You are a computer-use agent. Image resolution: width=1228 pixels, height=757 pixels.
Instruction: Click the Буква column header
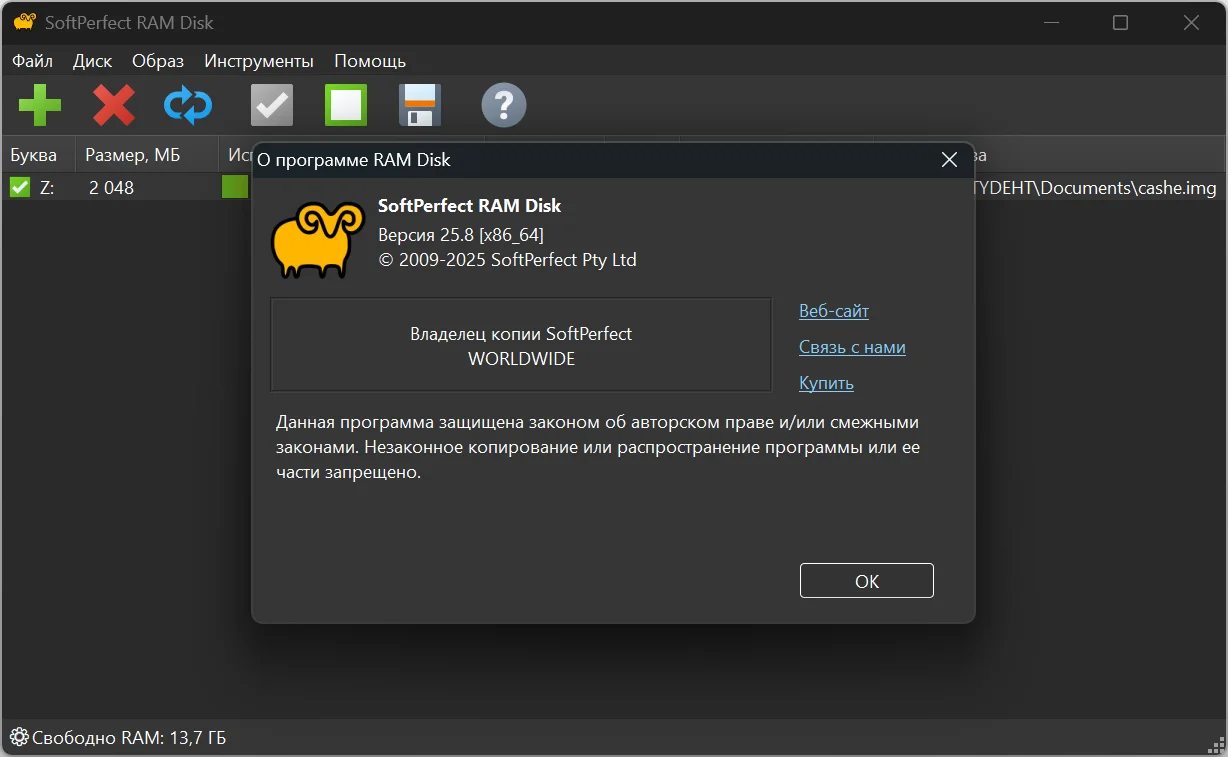pos(38,155)
